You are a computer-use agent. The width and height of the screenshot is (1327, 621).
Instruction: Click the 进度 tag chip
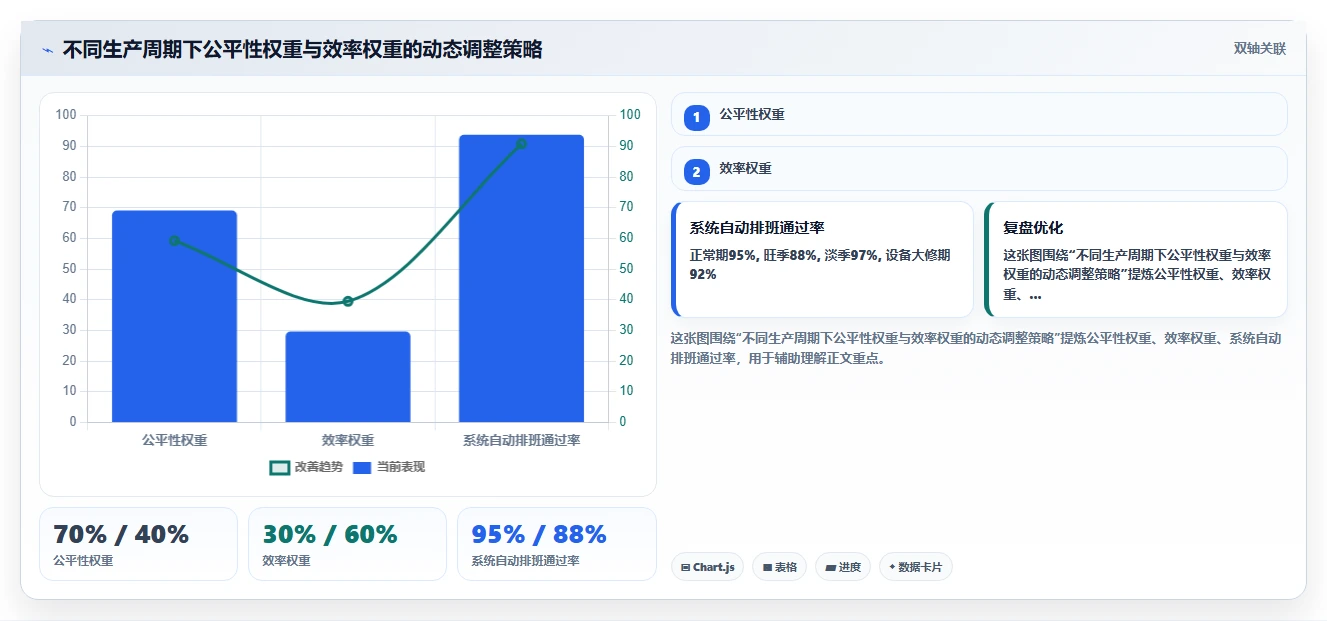[843, 567]
